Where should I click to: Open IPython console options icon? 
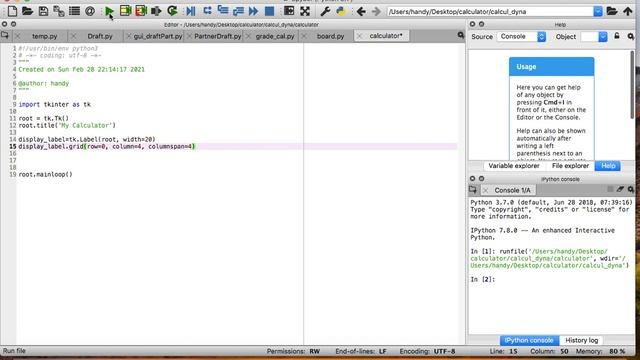pyautogui.click(x=631, y=189)
